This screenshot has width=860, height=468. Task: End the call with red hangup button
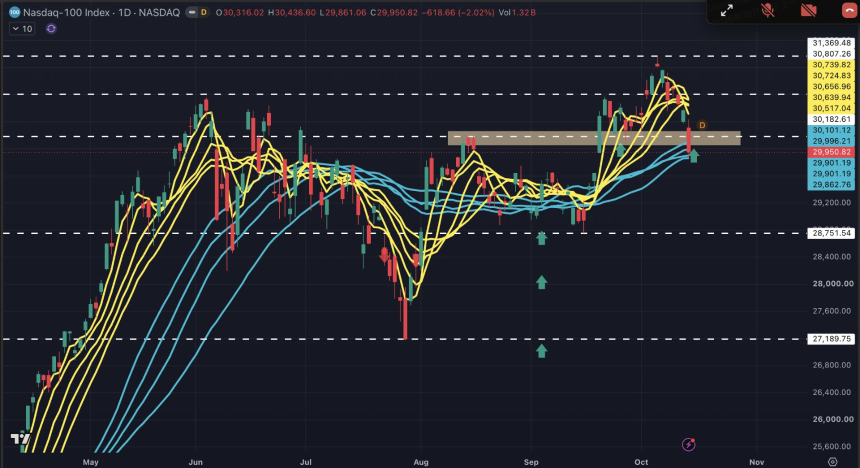point(850,10)
